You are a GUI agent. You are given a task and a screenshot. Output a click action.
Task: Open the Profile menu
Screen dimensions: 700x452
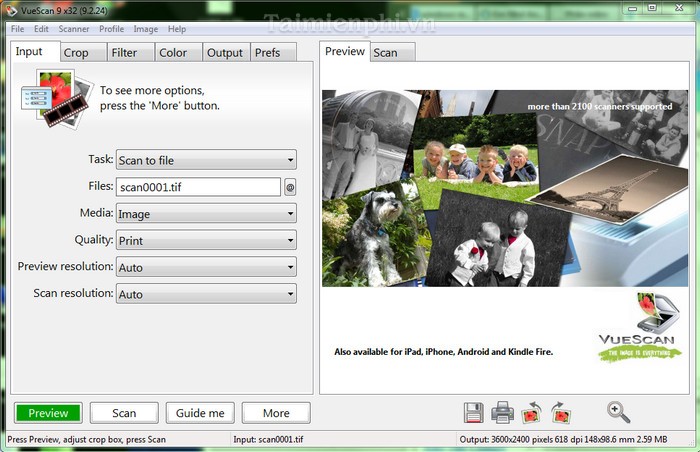tap(111, 29)
